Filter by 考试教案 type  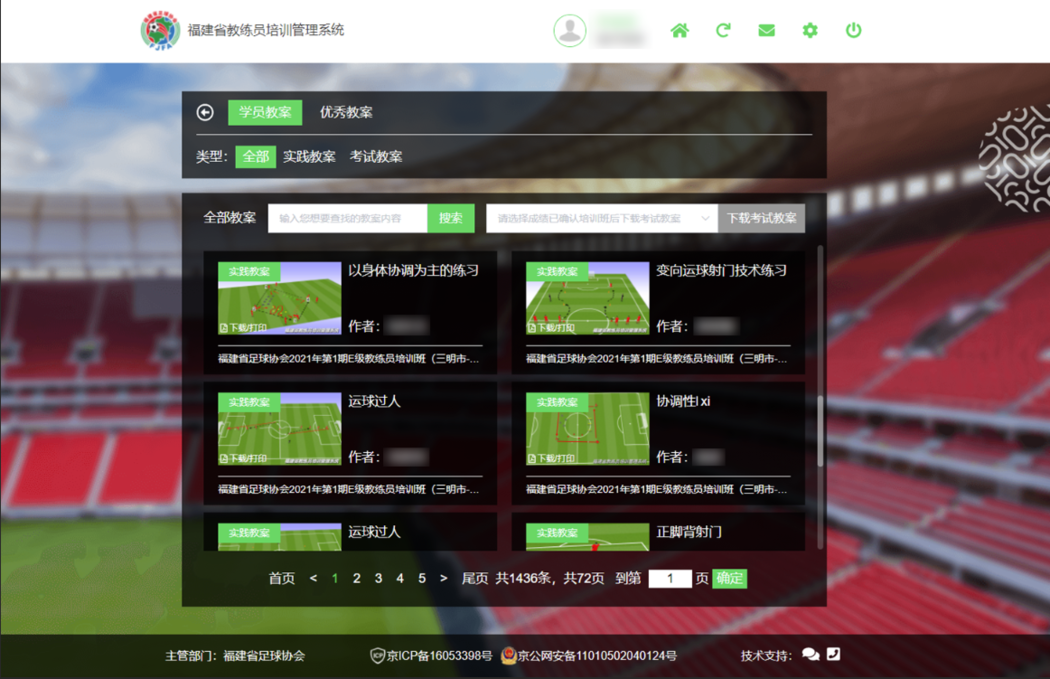[376, 157]
